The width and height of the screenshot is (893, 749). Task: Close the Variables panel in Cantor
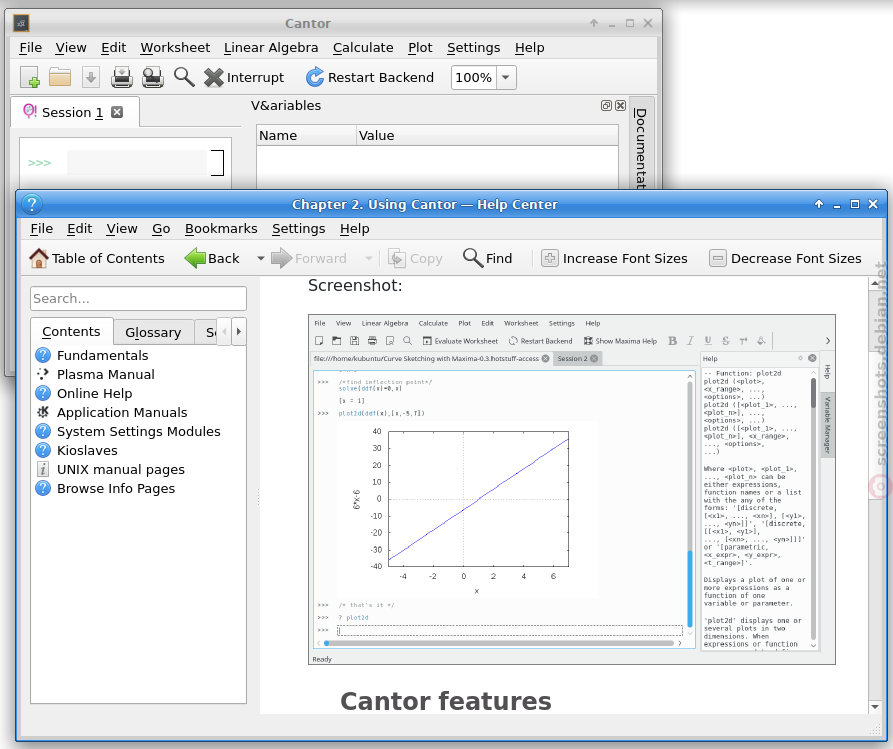click(x=620, y=105)
